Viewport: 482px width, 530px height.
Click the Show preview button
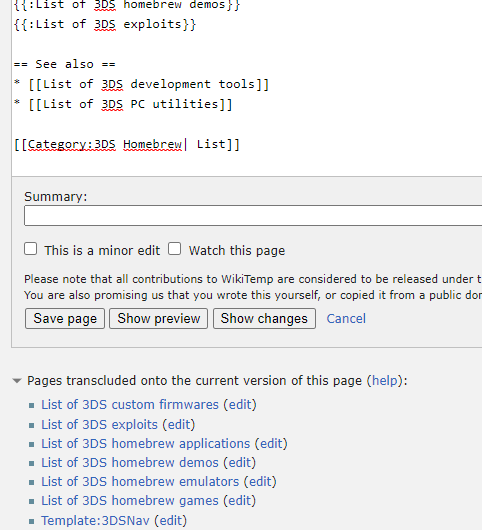pos(159,318)
